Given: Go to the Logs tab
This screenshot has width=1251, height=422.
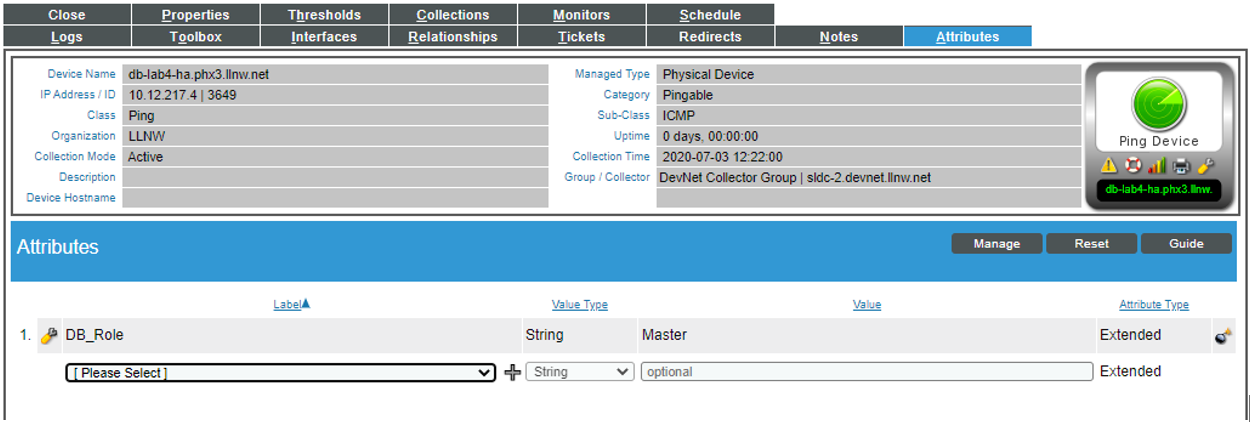Looking at the screenshot, I should point(67,37).
